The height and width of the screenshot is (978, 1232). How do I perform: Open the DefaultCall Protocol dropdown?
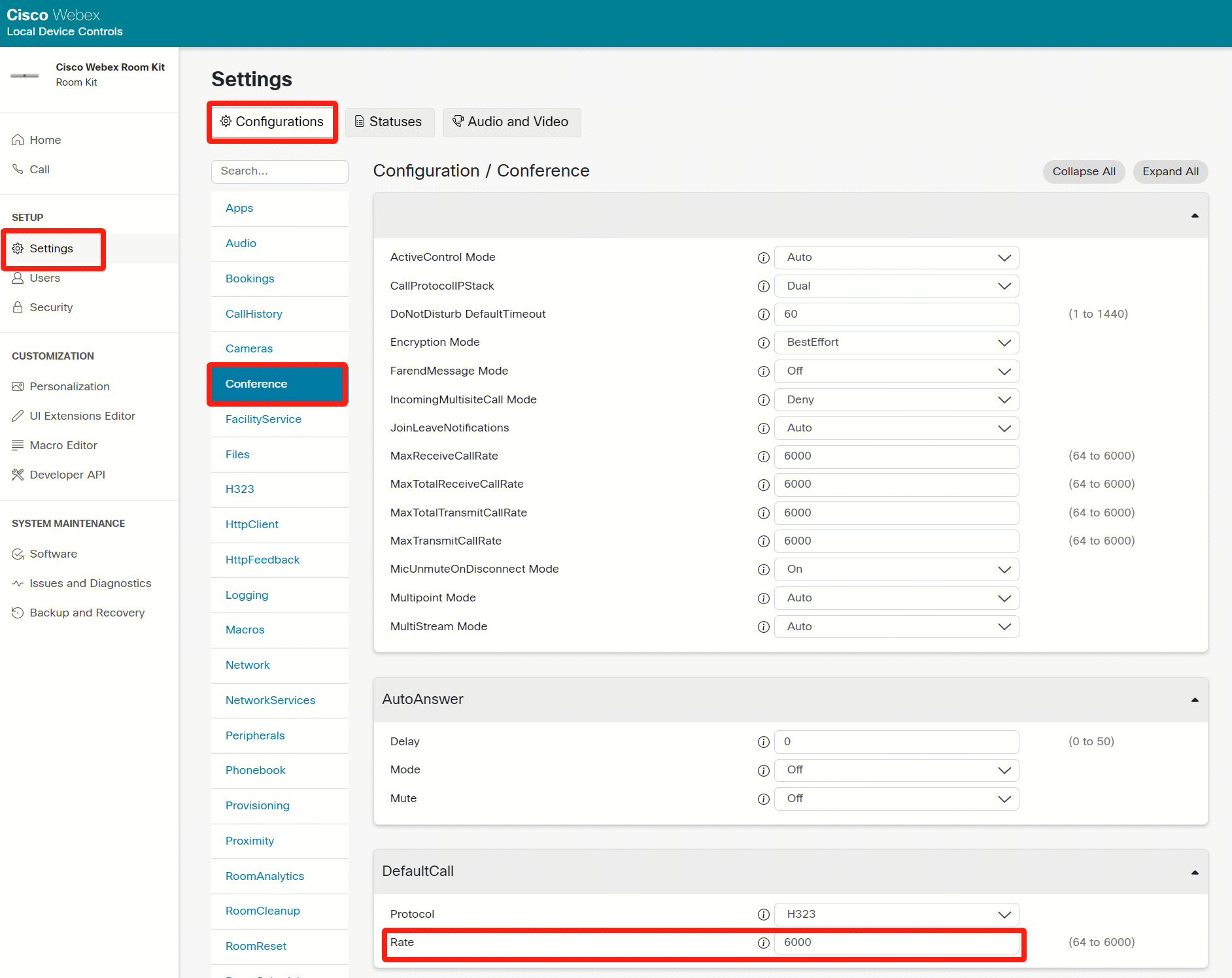(x=896, y=914)
